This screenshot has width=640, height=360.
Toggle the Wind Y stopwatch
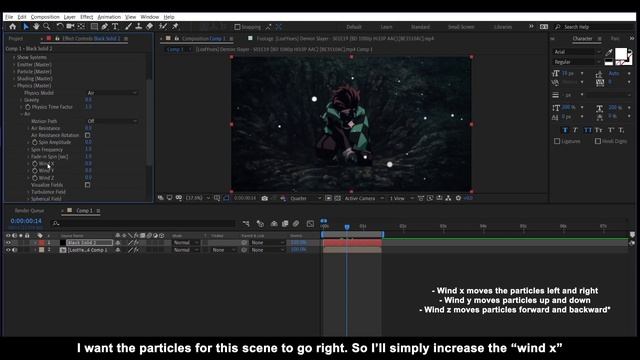(x=35, y=171)
